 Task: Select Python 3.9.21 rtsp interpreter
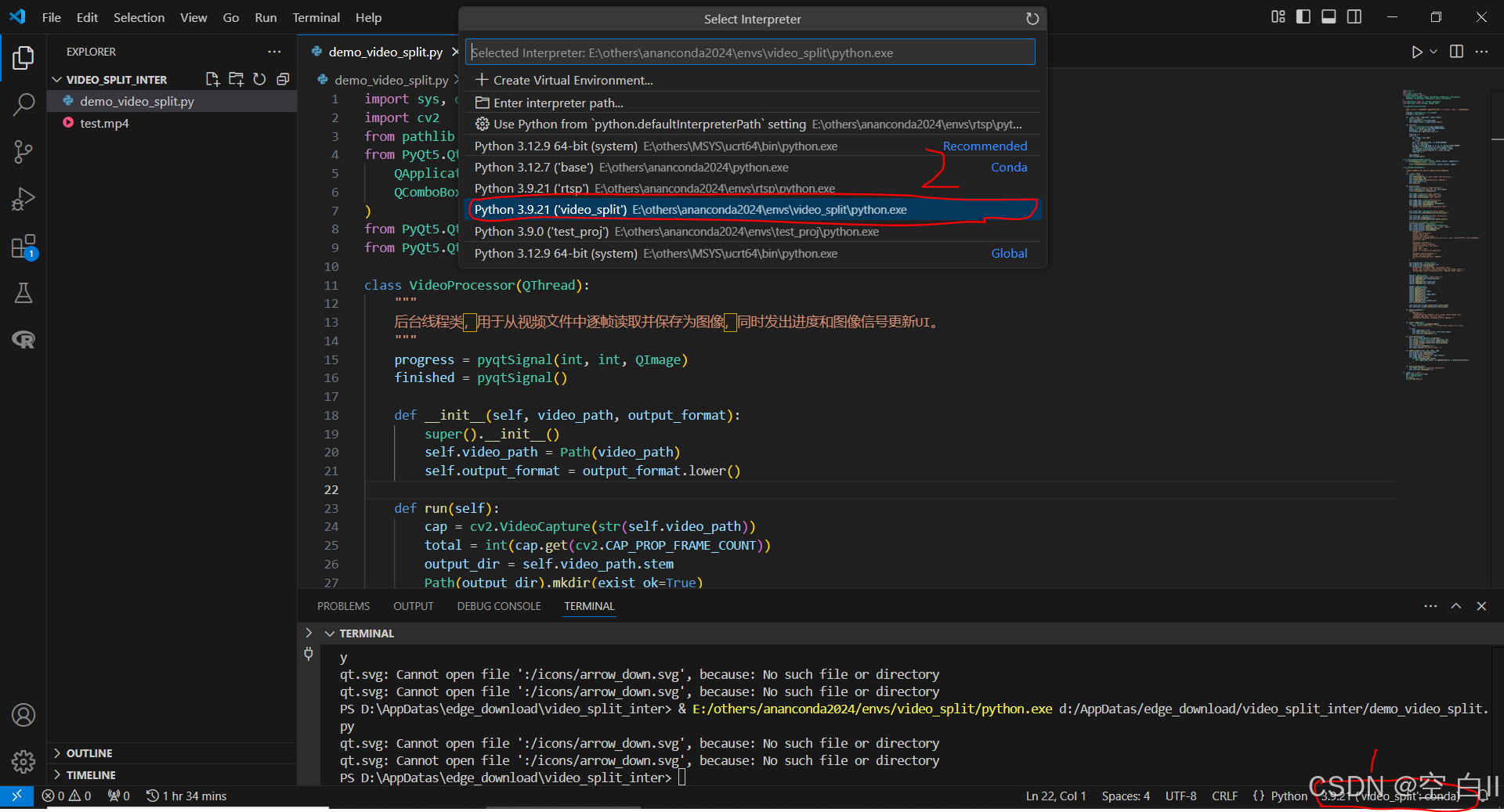[x=753, y=188]
